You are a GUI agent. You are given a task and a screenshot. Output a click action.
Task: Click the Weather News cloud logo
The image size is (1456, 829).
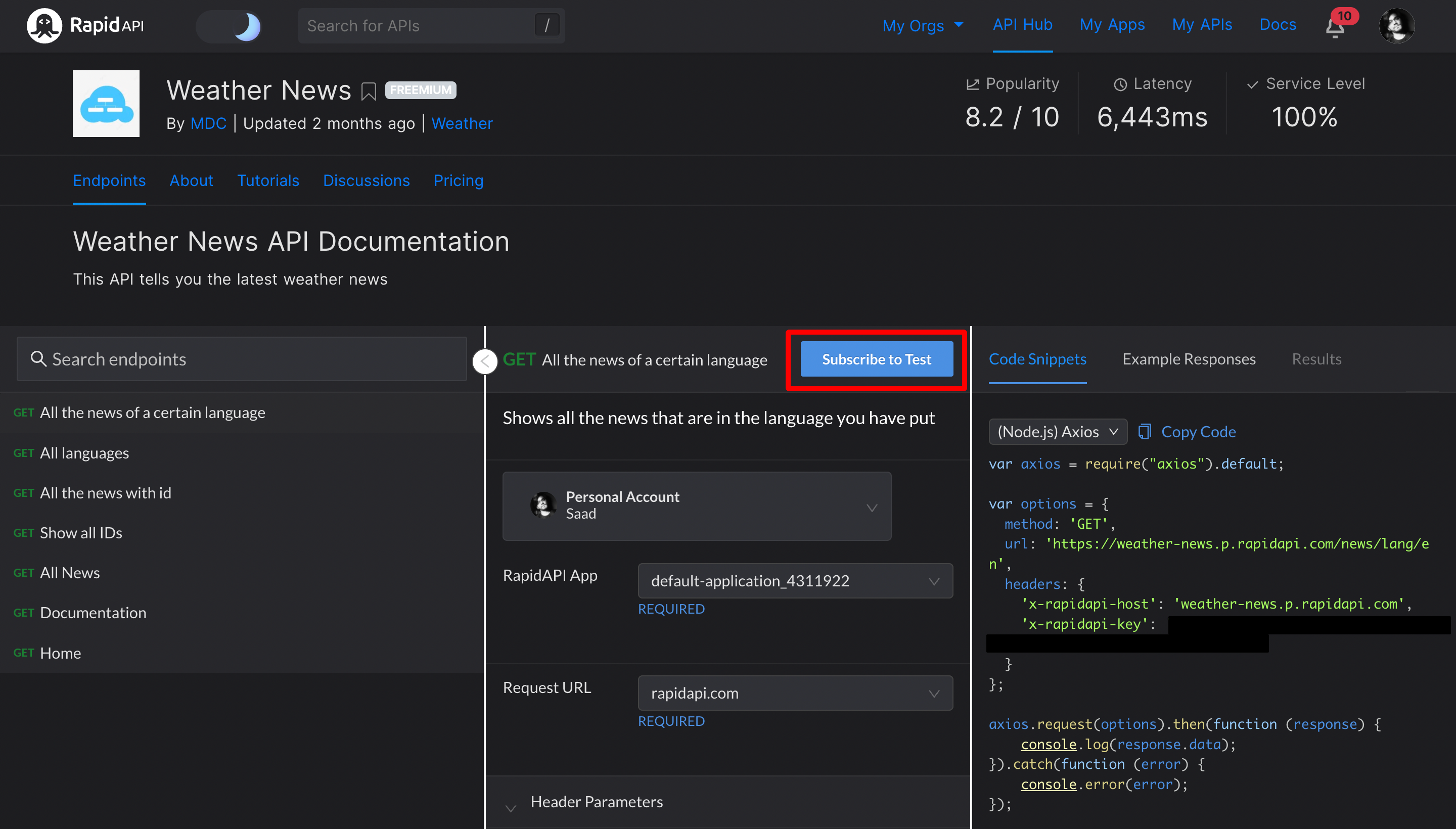106,104
